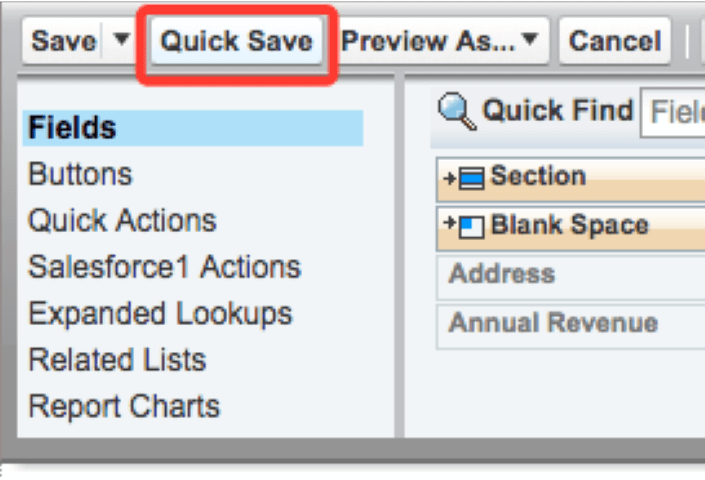Focus the Quick Find input field
705x480 pixels.
point(675,112)
